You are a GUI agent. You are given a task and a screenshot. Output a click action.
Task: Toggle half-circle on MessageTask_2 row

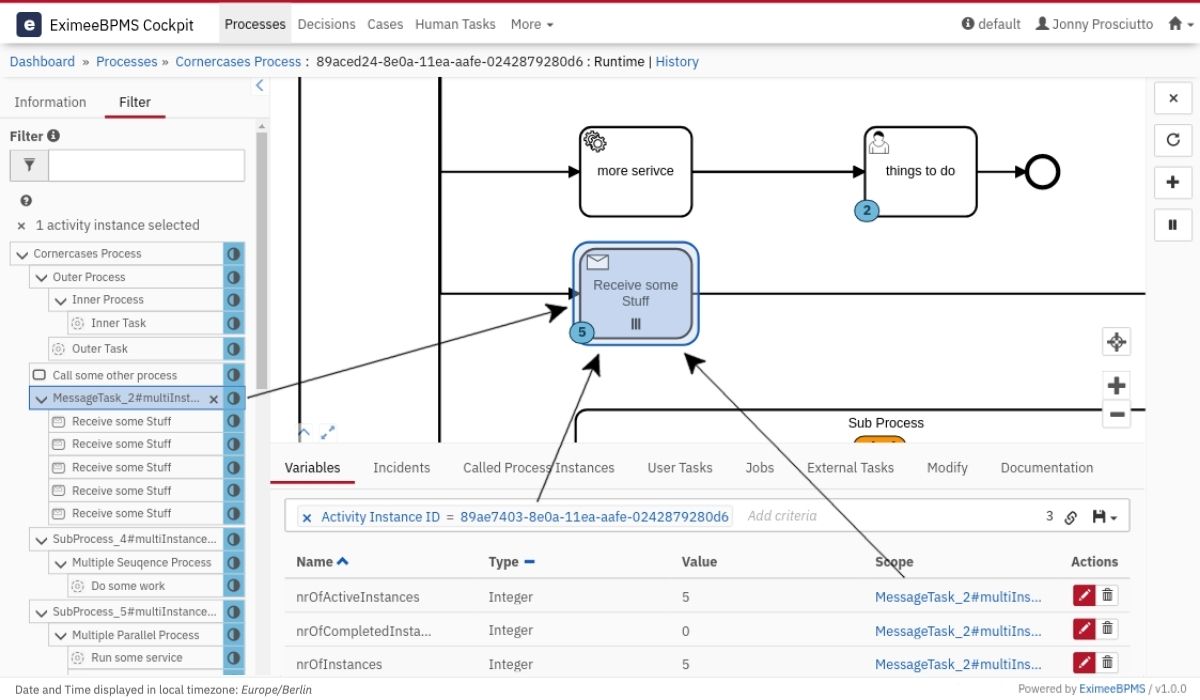233,398
